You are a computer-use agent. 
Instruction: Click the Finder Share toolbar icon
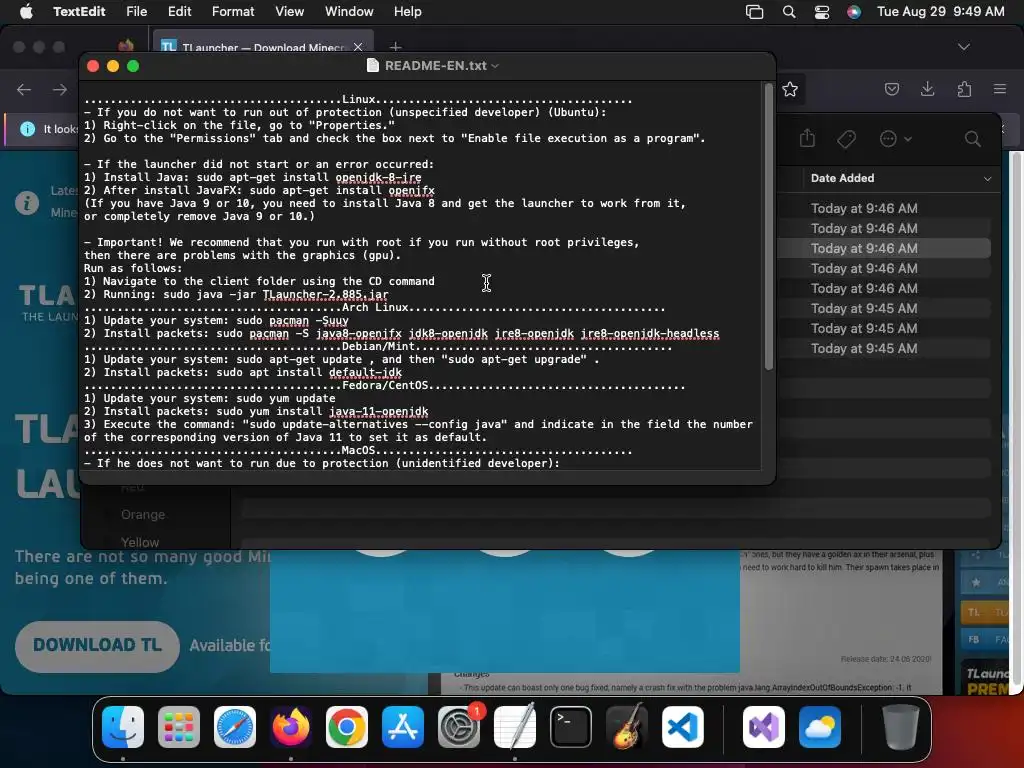[x=807, y=138]
